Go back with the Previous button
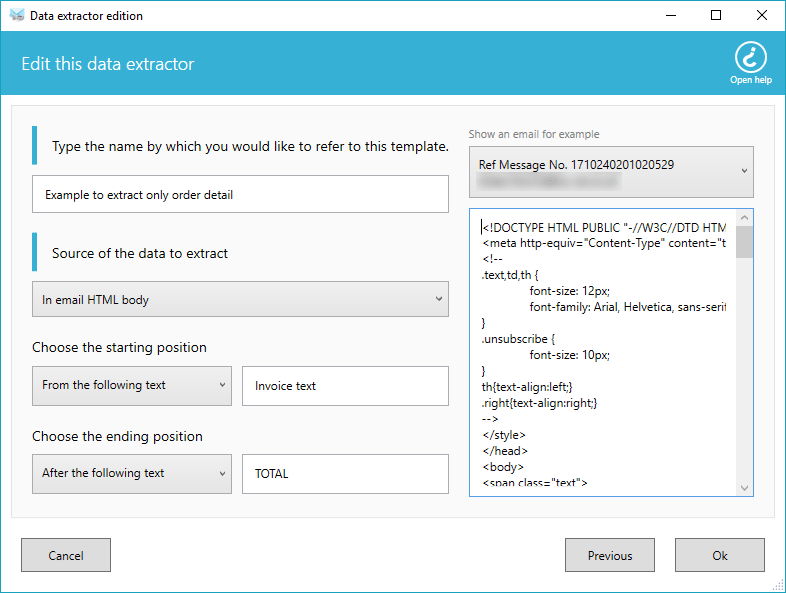The height and width of the screenshot is (593, 786). [x=610, y=555]
